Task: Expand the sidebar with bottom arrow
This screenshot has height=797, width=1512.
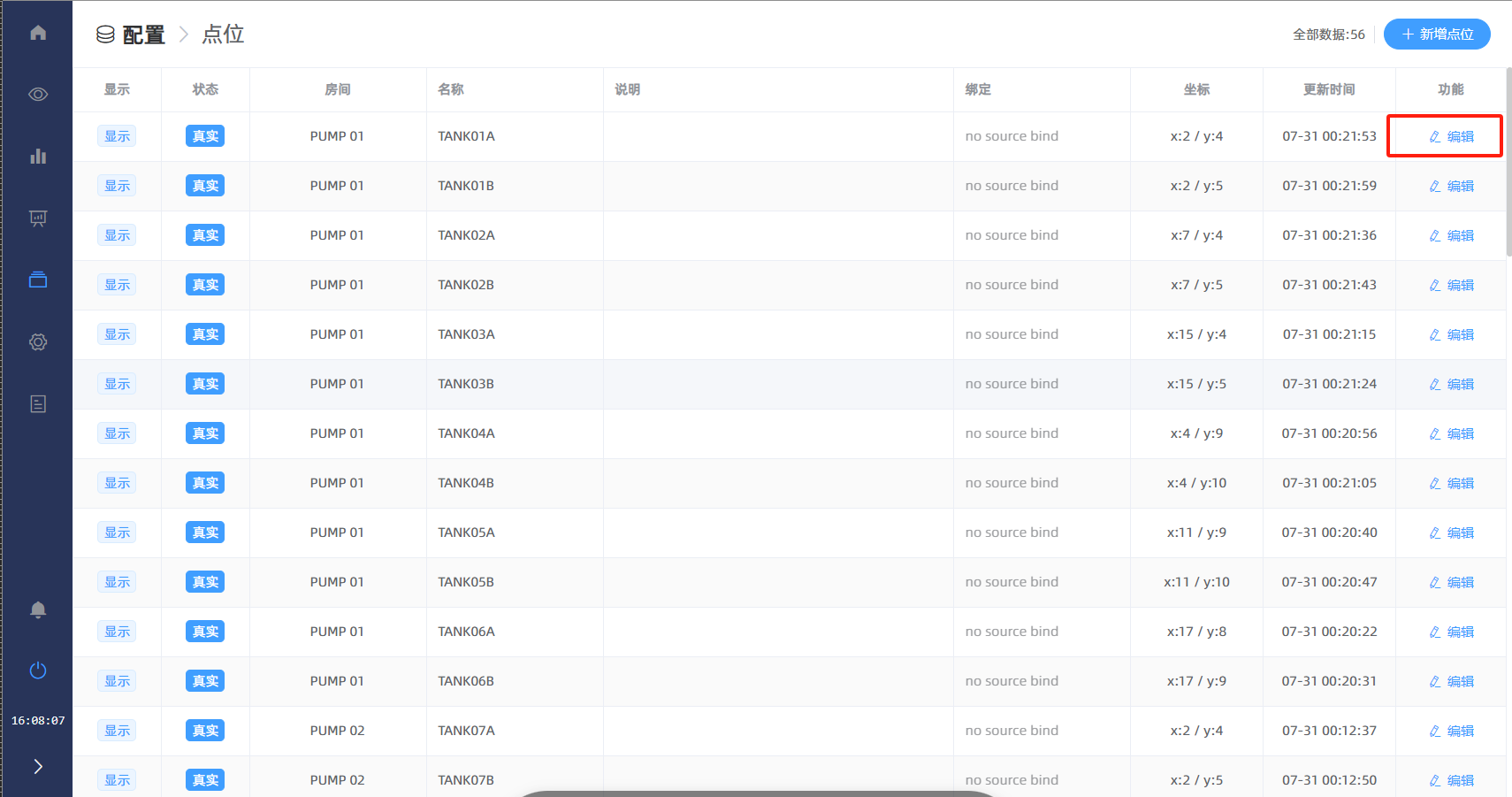Action: 38,766
